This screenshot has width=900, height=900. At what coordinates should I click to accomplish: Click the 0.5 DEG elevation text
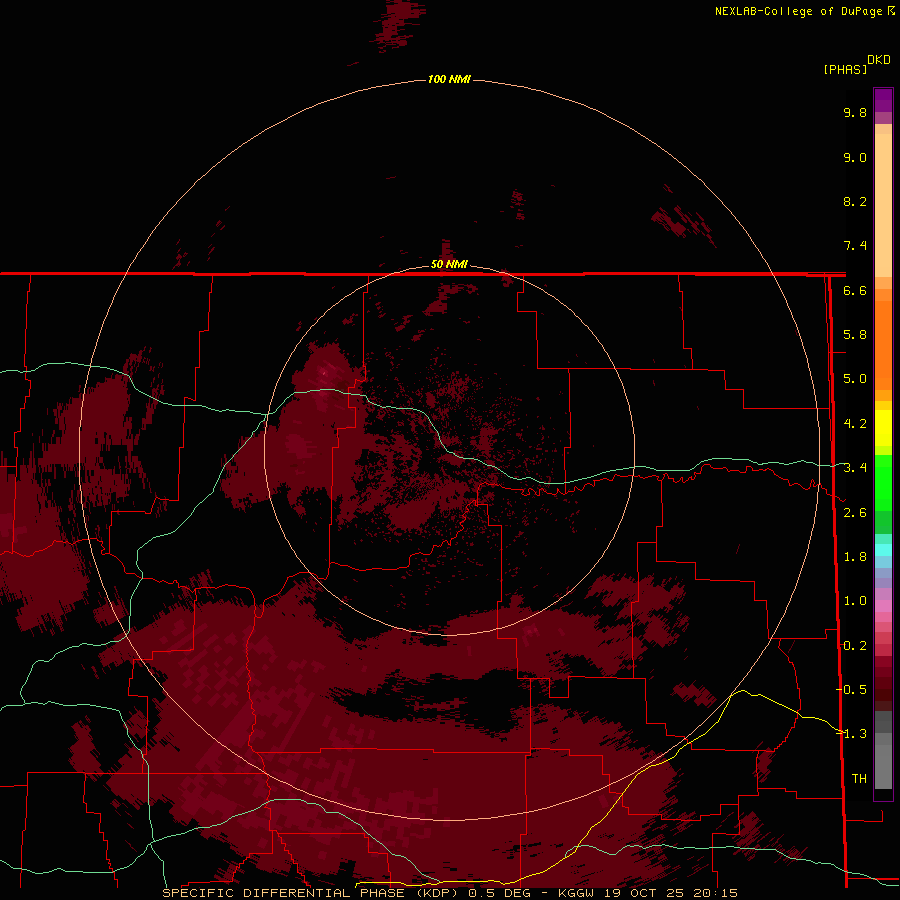[x=499, y=893]
